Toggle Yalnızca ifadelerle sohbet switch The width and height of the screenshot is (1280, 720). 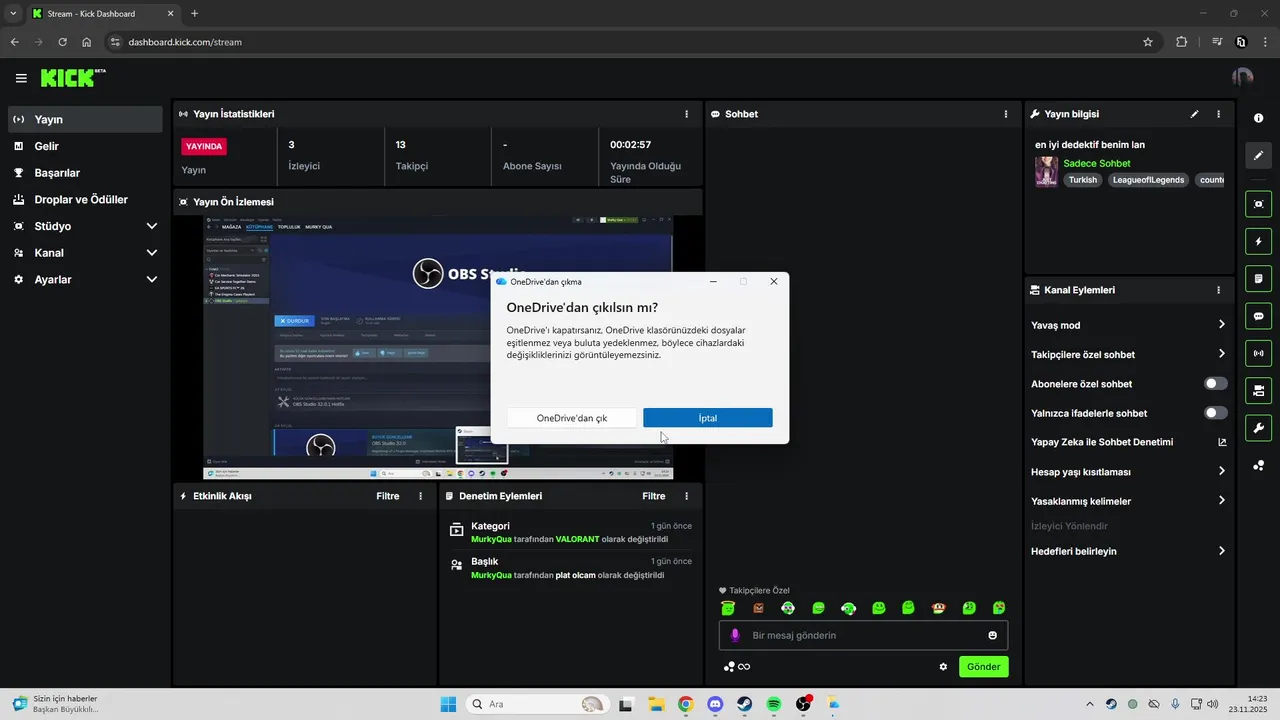pos(1216,413)
